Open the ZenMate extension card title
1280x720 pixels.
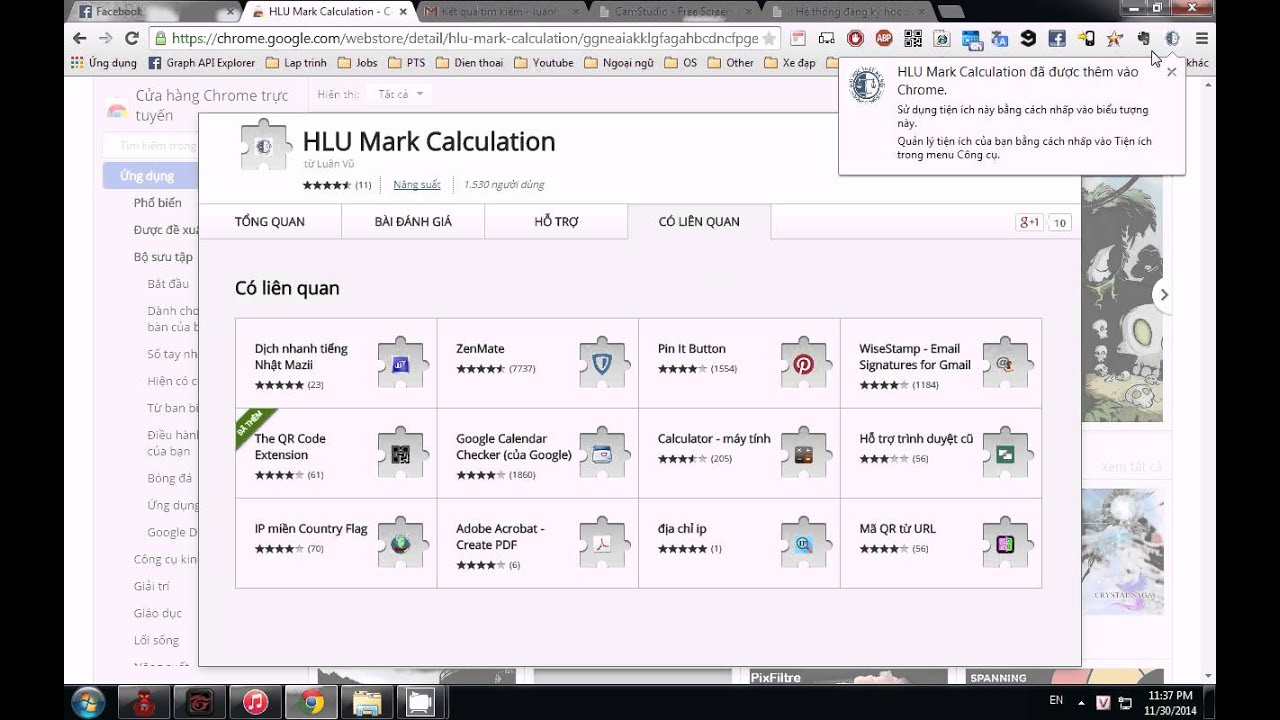coord(480,349)
